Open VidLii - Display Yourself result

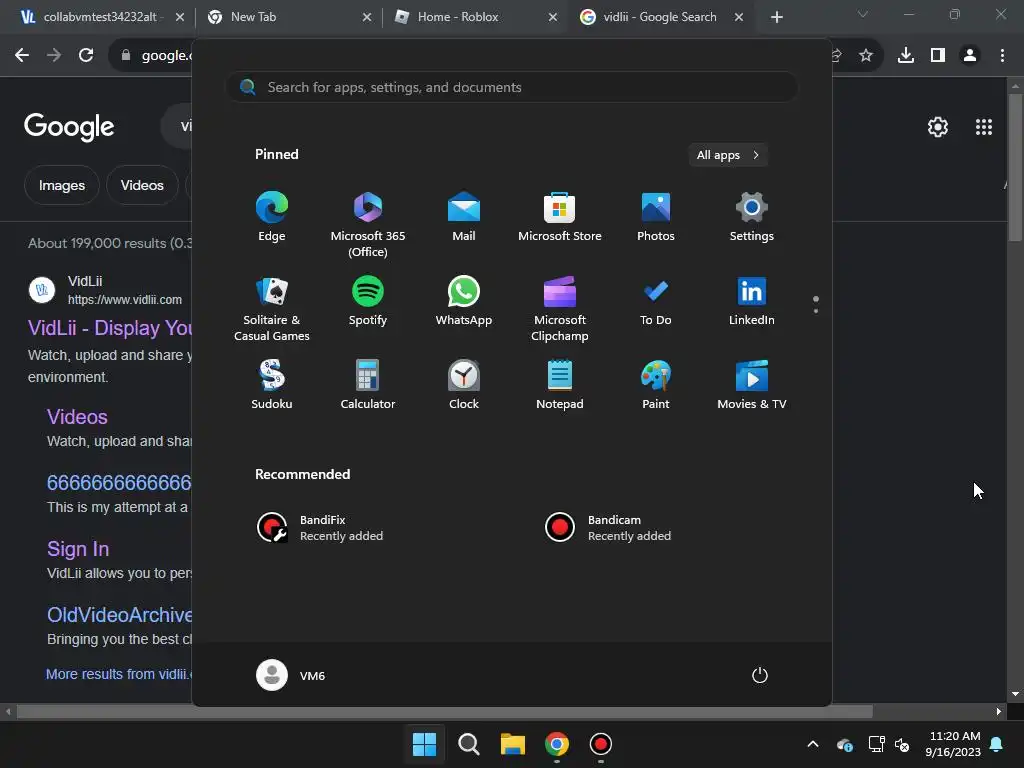coord(110,328)
